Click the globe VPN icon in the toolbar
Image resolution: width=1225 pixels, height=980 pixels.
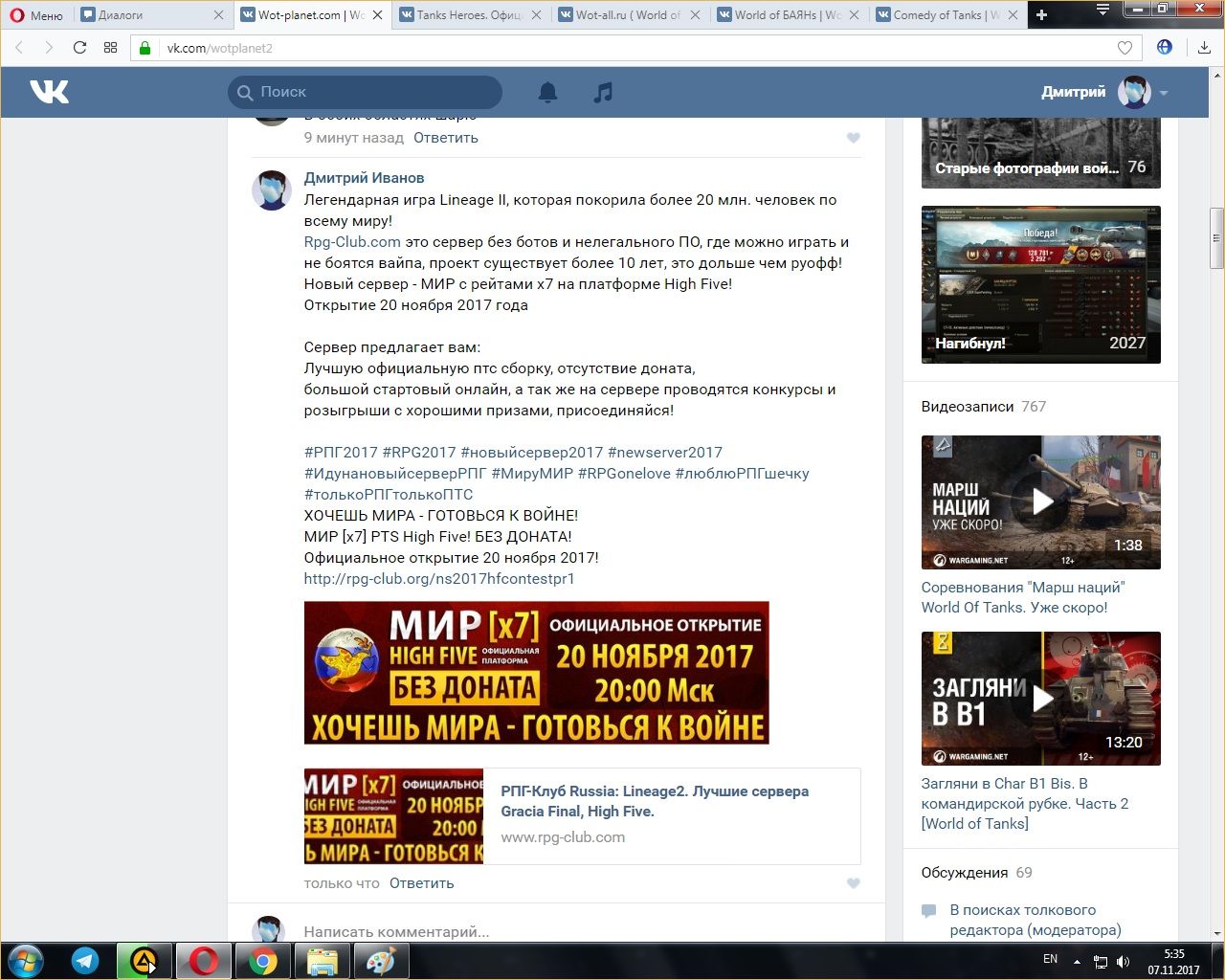pos(1165,47)
